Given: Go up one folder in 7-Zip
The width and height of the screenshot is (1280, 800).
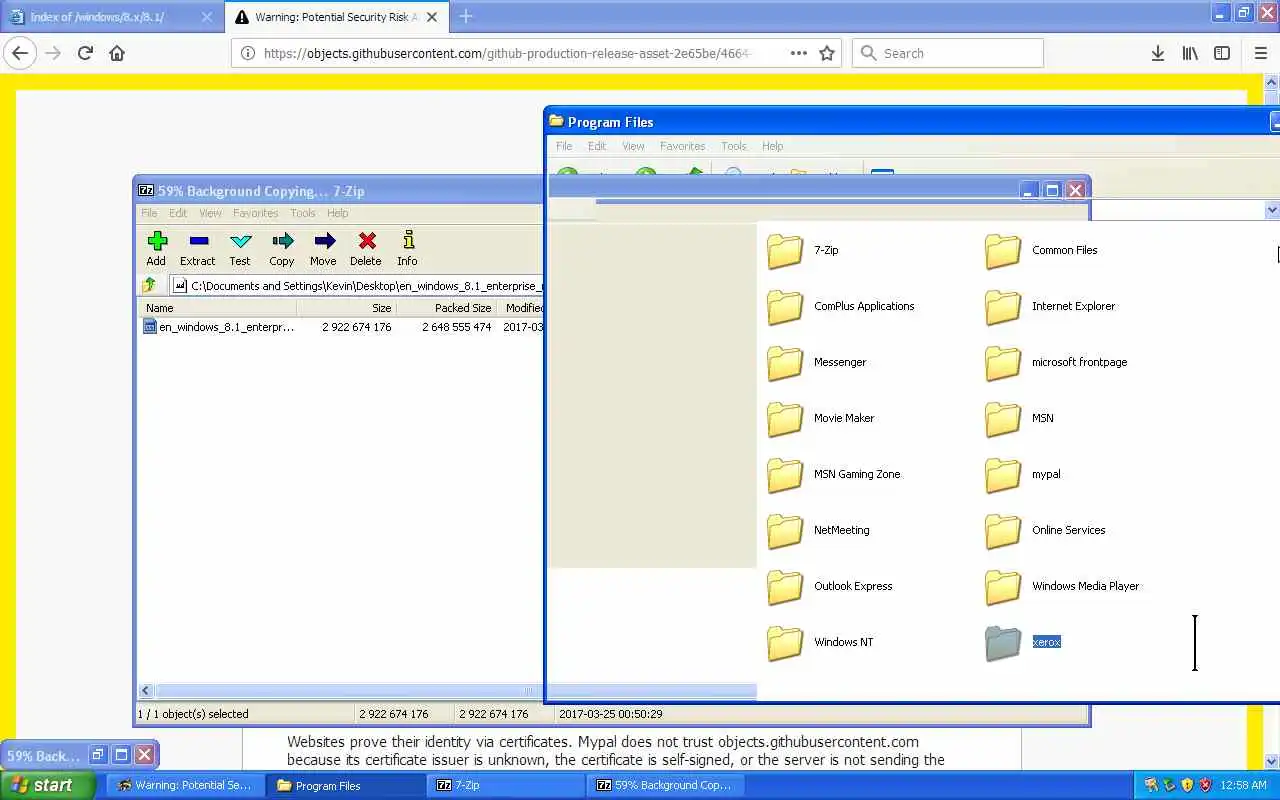Looking at the screenshot, I should click(150, 285).
